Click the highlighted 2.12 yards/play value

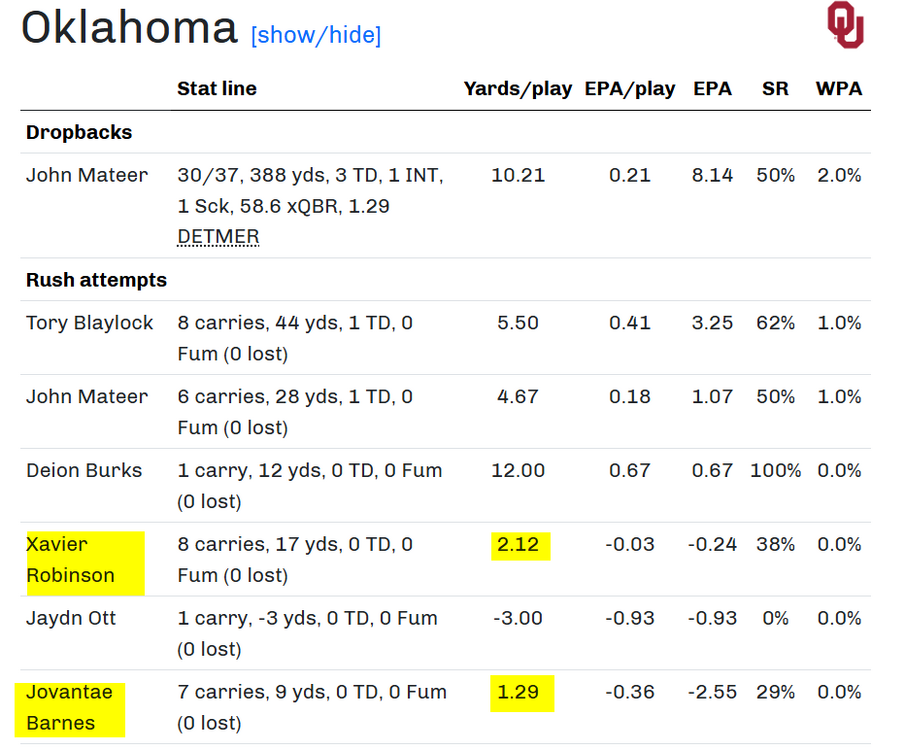click(x=518, y=545)
